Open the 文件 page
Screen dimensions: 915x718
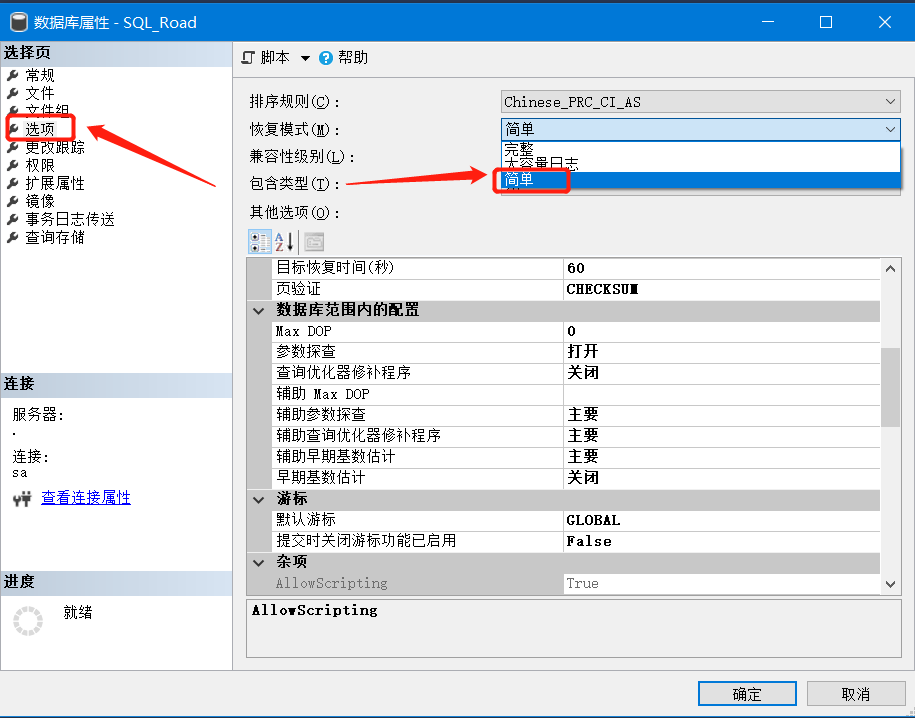tap(40, 93)
